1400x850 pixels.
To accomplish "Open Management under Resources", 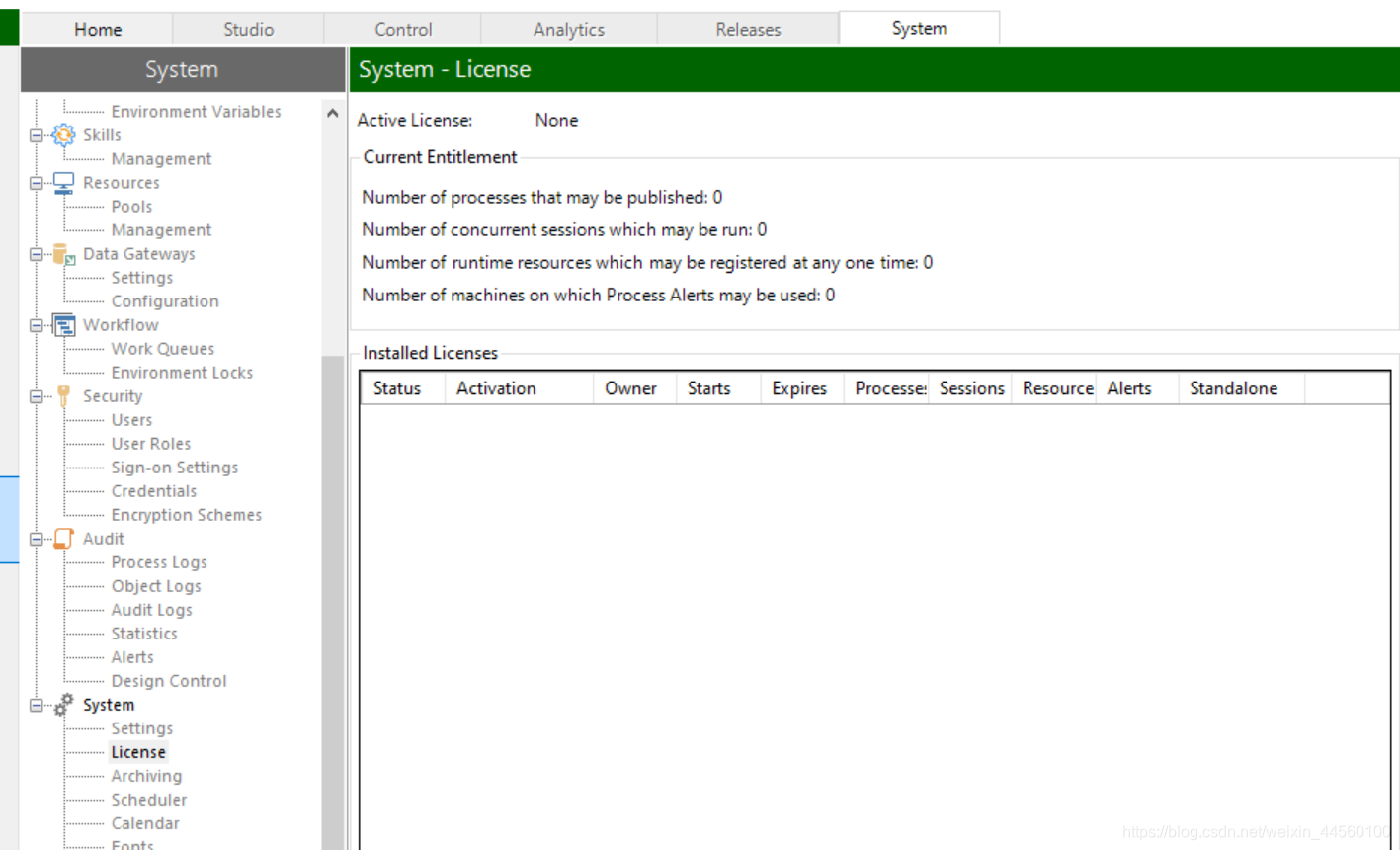I will coord(161,230).
